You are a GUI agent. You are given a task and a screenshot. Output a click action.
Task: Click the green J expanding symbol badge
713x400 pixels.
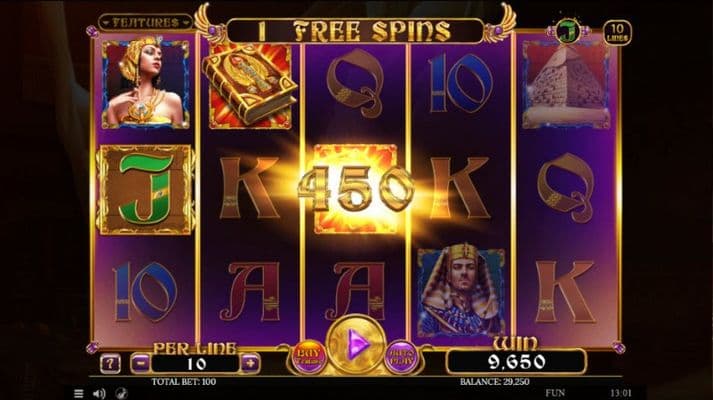point(568,31)
